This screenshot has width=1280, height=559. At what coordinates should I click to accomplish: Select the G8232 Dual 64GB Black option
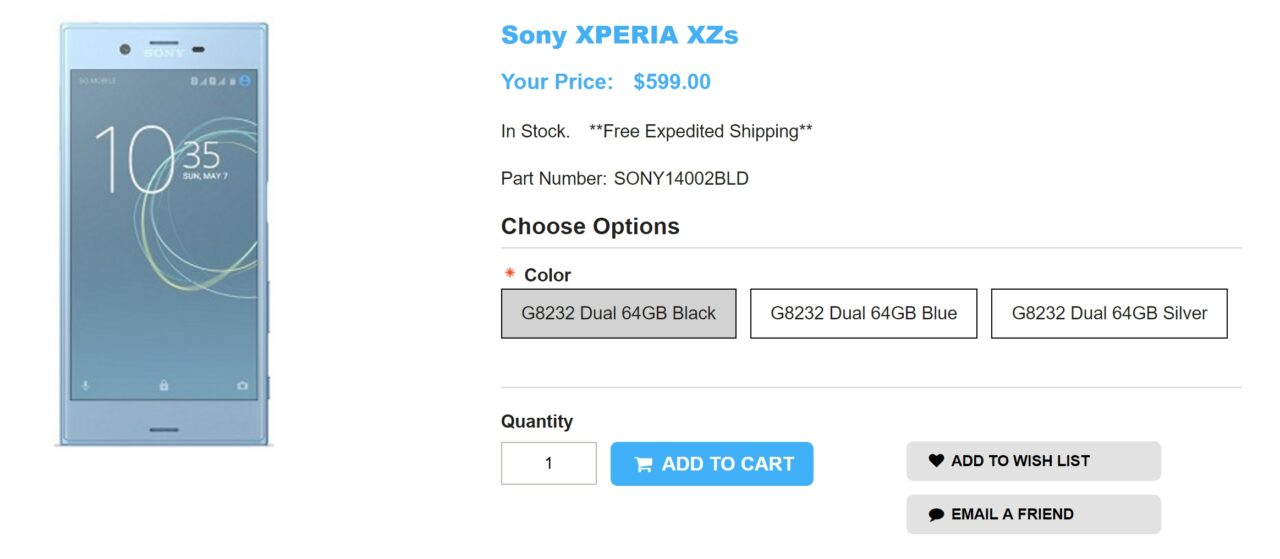point(618,313)
